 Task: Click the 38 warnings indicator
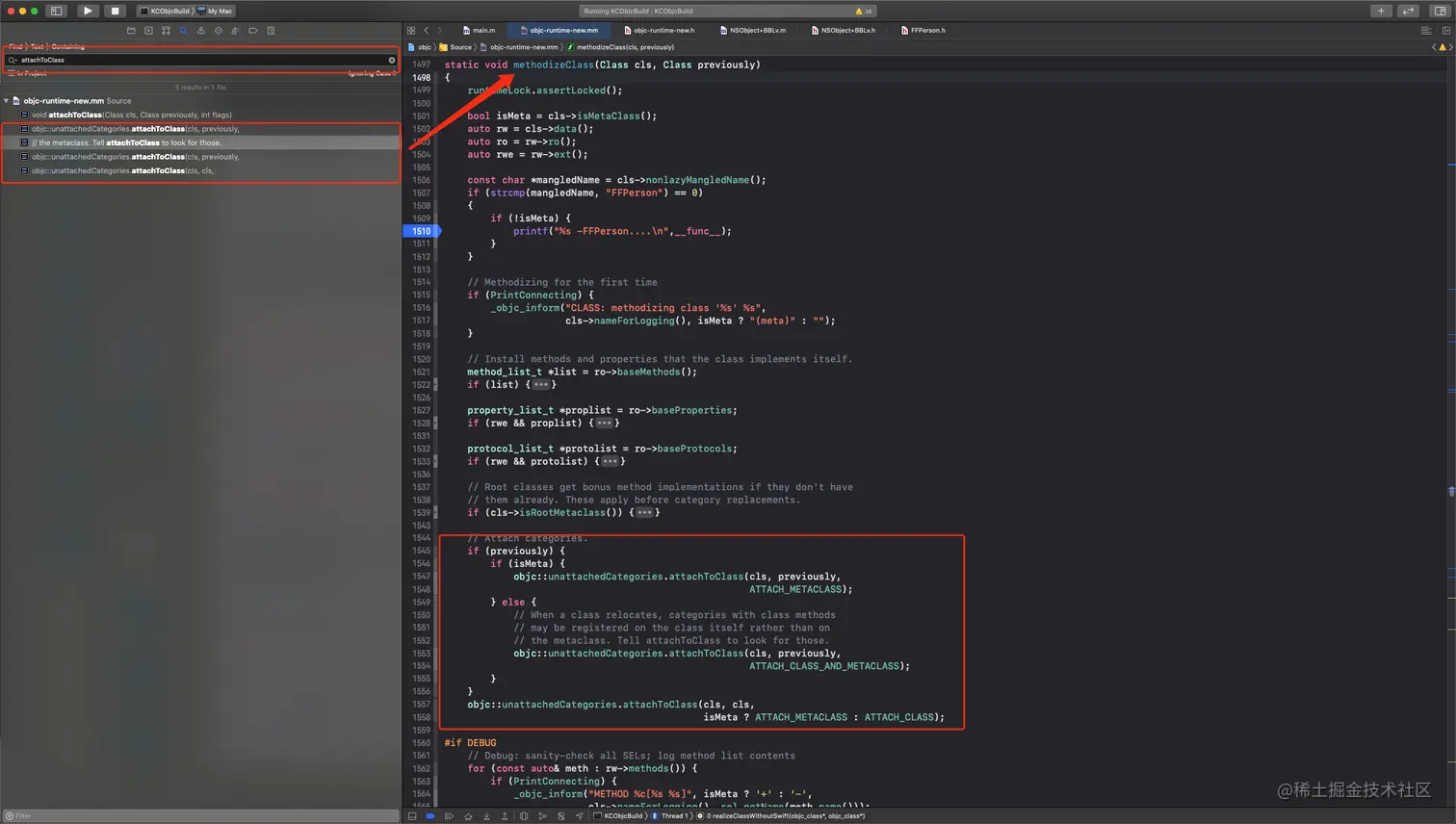point(864,12)
